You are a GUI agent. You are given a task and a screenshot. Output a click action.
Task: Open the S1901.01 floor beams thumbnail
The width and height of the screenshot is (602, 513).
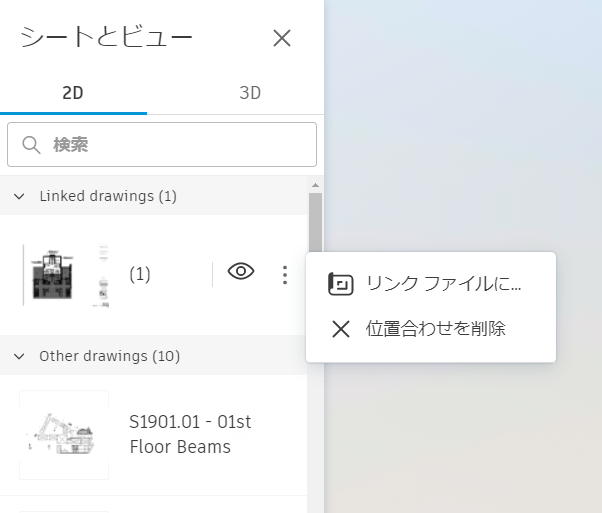[x=65, y=435]
